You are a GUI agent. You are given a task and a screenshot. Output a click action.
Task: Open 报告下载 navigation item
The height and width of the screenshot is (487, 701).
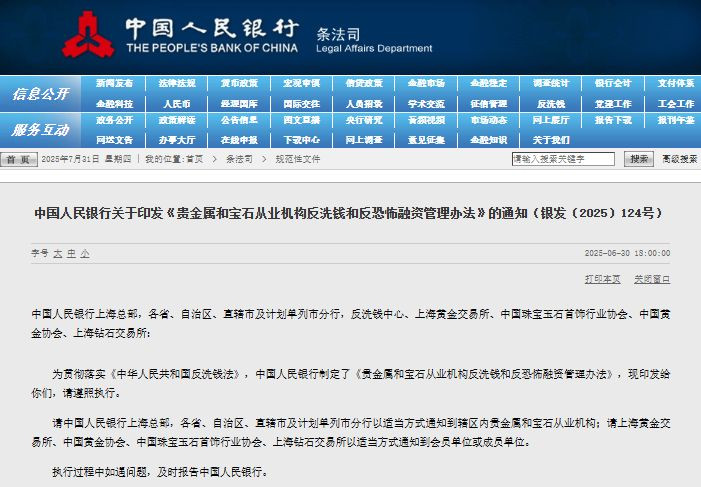[613, 120]
